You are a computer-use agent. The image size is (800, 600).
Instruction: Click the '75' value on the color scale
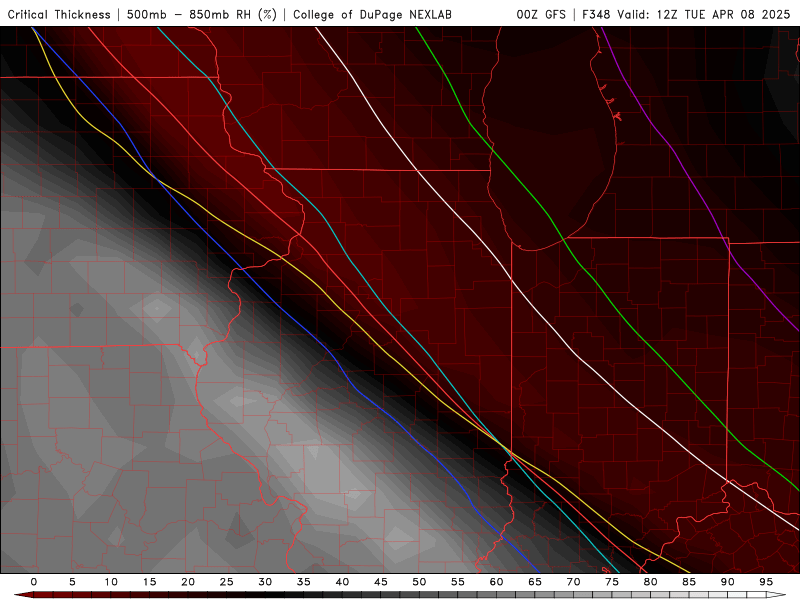[x=612, y=582]
